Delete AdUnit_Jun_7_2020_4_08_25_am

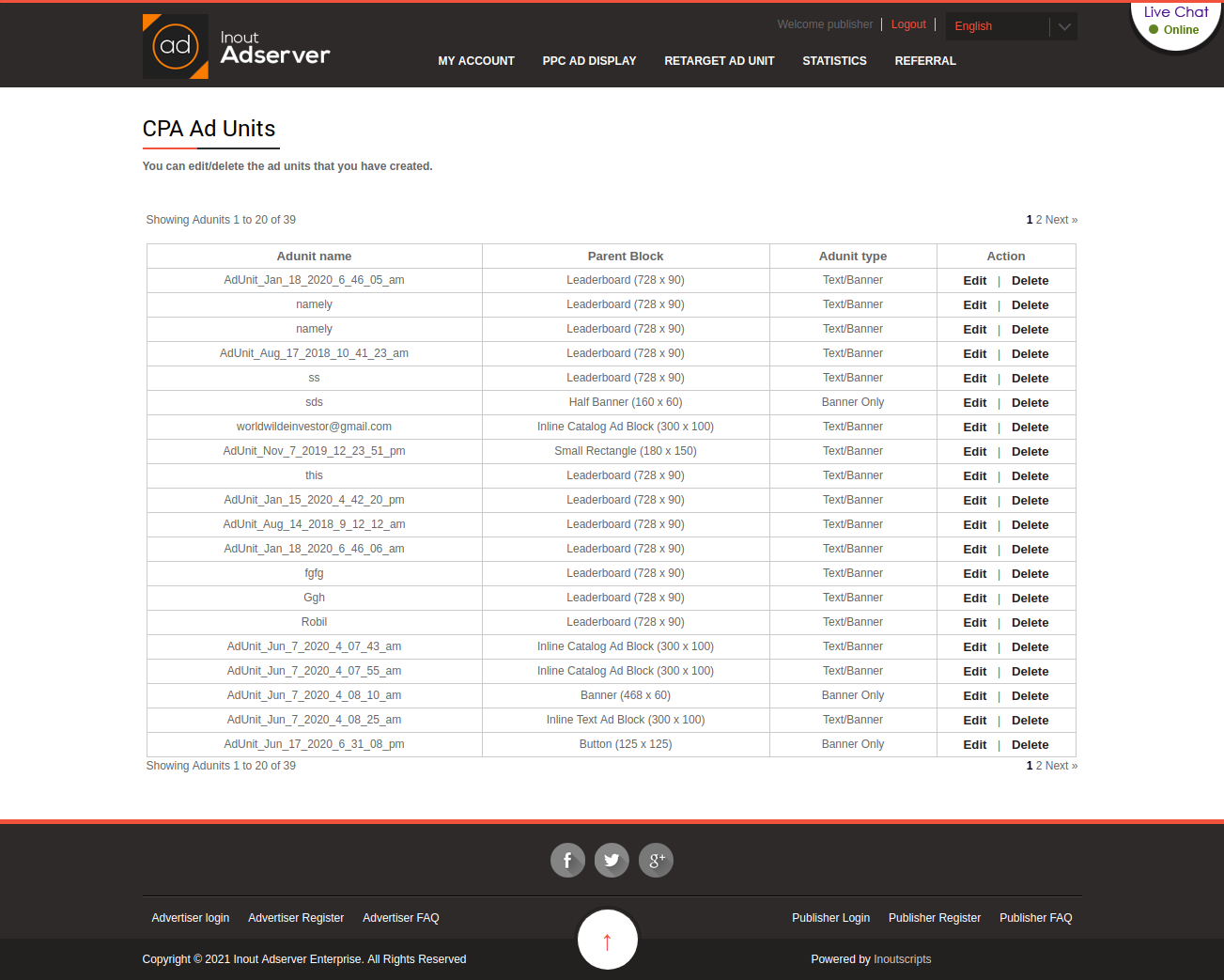1030,721
